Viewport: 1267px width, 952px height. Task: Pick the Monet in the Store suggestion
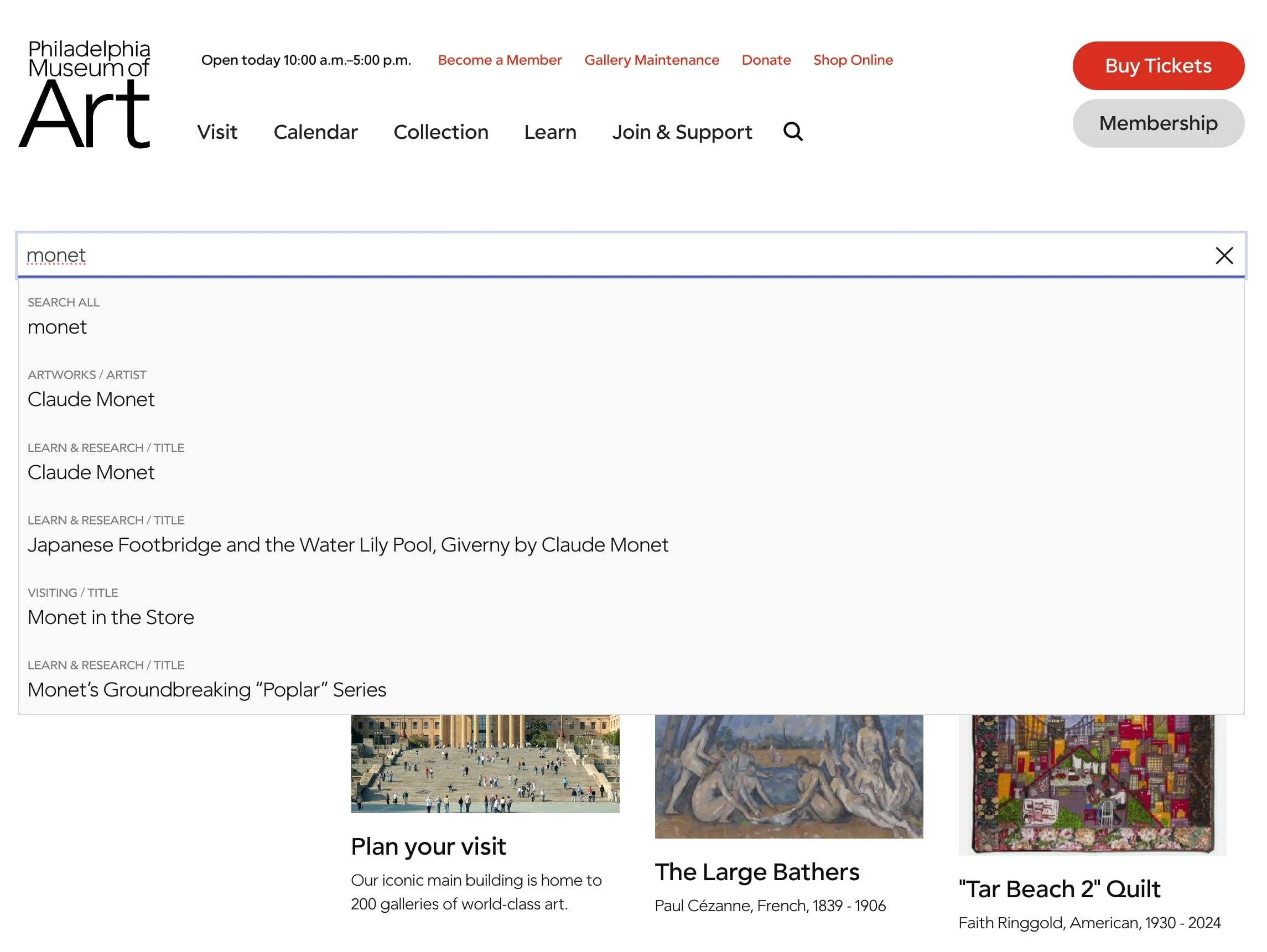tap(111, 617)
